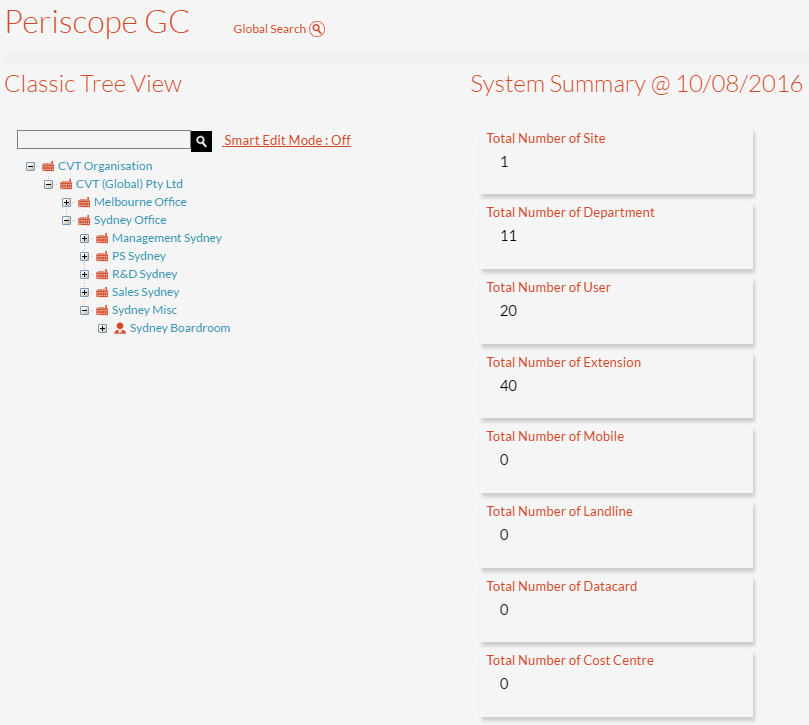
Task: Click the Total Number of Cost Centre card
Action: pos(617,684)
